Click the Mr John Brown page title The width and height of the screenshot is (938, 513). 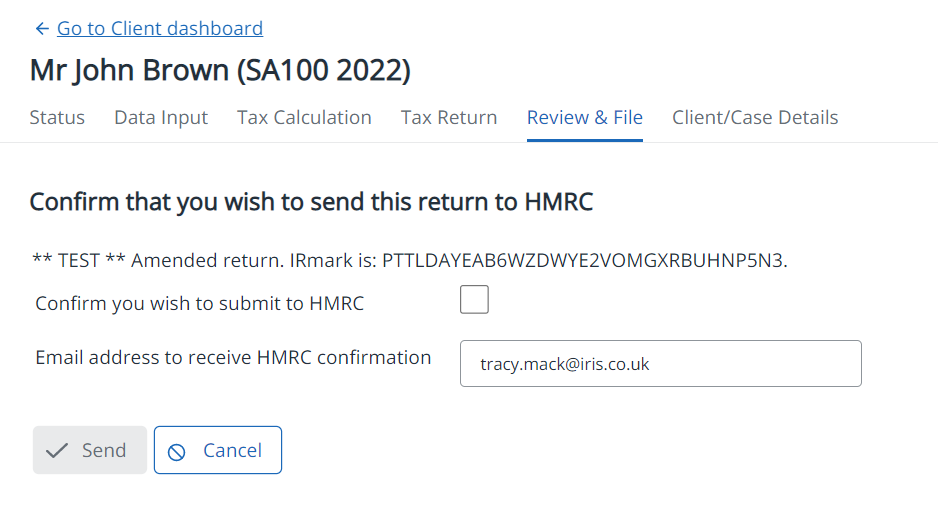(x=220, y=71)
